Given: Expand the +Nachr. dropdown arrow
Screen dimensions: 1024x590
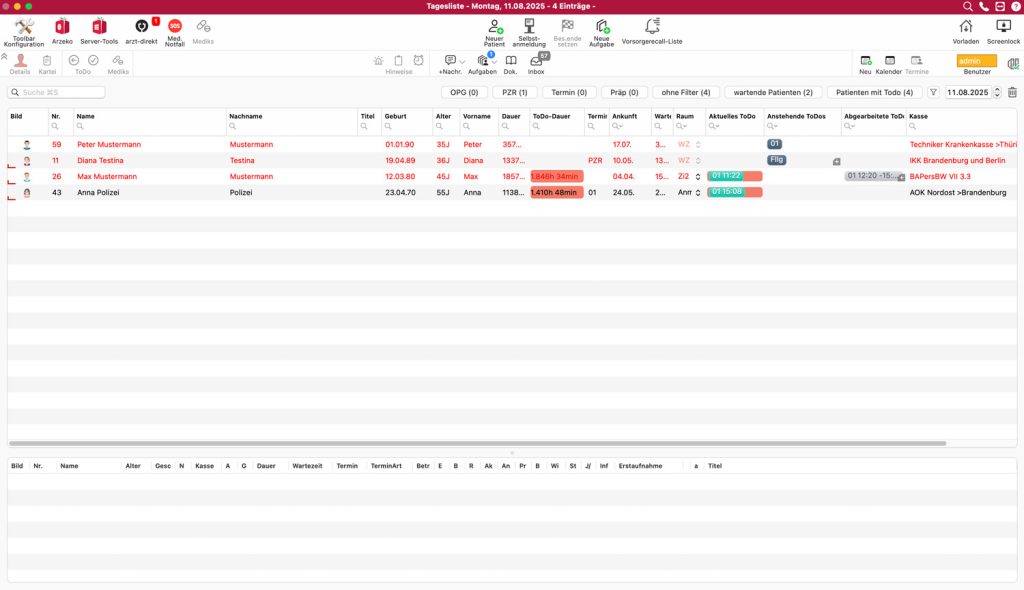Looking at the screenshot, I should (x=462, y=62).
